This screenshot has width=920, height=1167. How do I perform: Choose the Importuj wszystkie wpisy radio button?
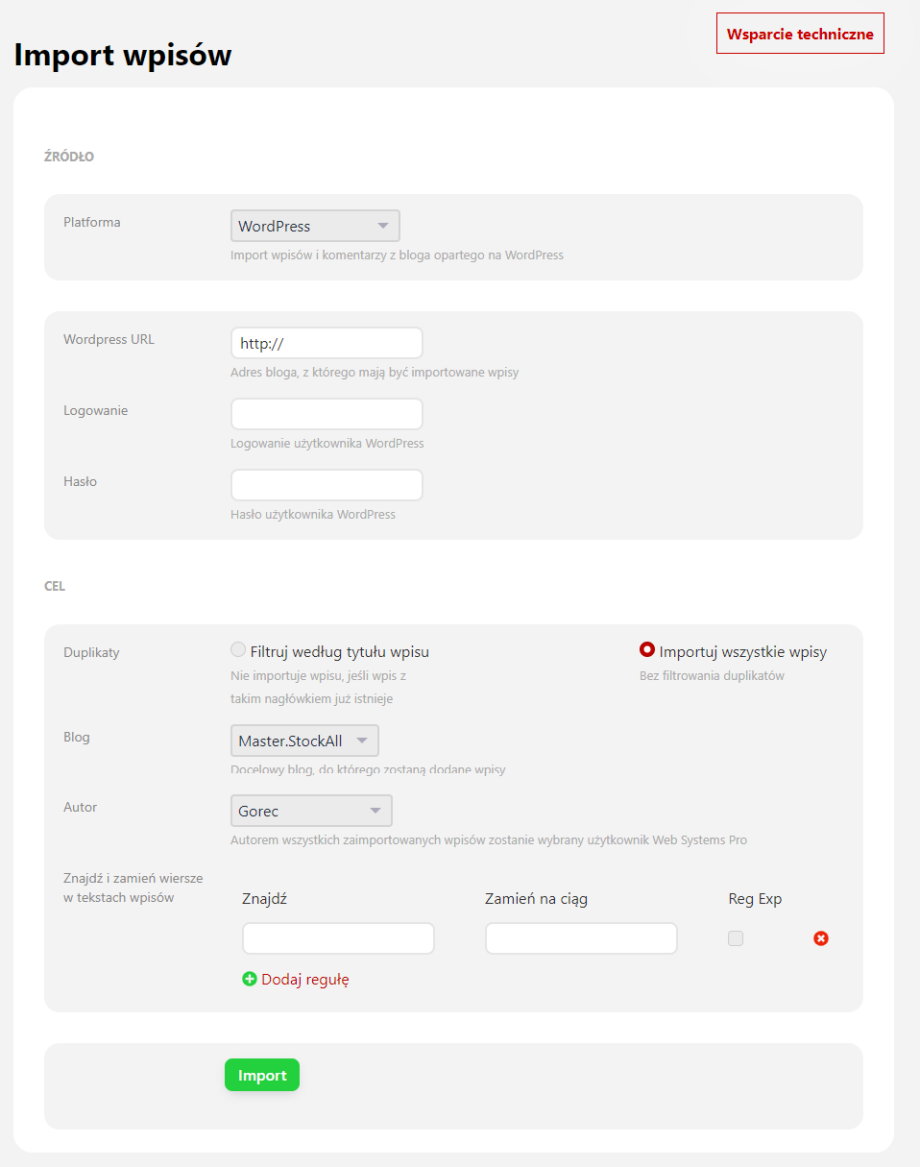[x=647, y=650]
